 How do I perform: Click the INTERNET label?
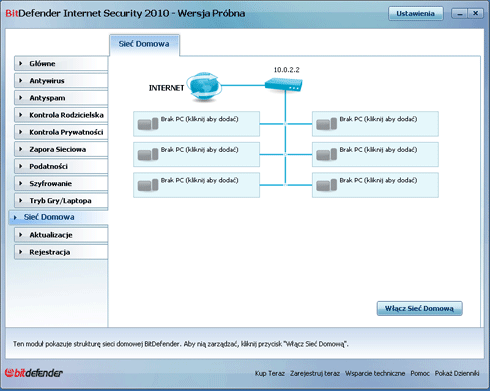166,88
